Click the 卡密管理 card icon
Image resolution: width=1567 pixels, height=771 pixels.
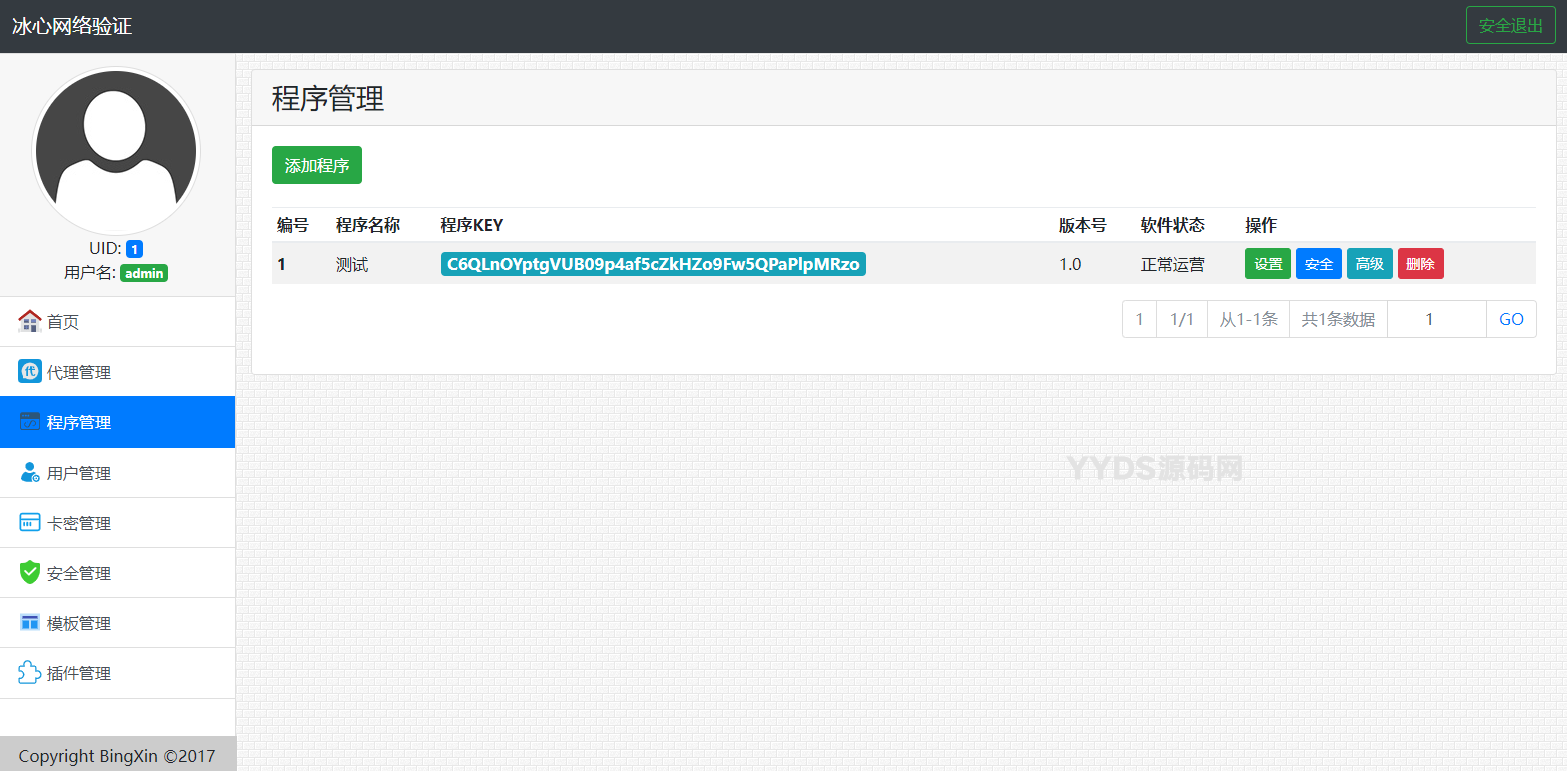30,523
